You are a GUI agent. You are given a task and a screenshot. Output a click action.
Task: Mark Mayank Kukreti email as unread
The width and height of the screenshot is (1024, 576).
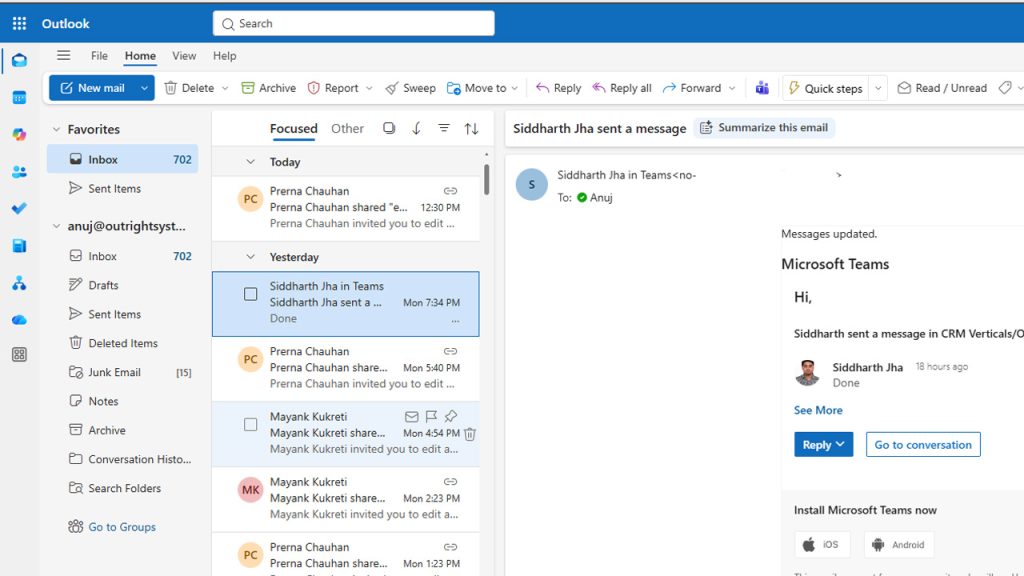tap(411, 417)
